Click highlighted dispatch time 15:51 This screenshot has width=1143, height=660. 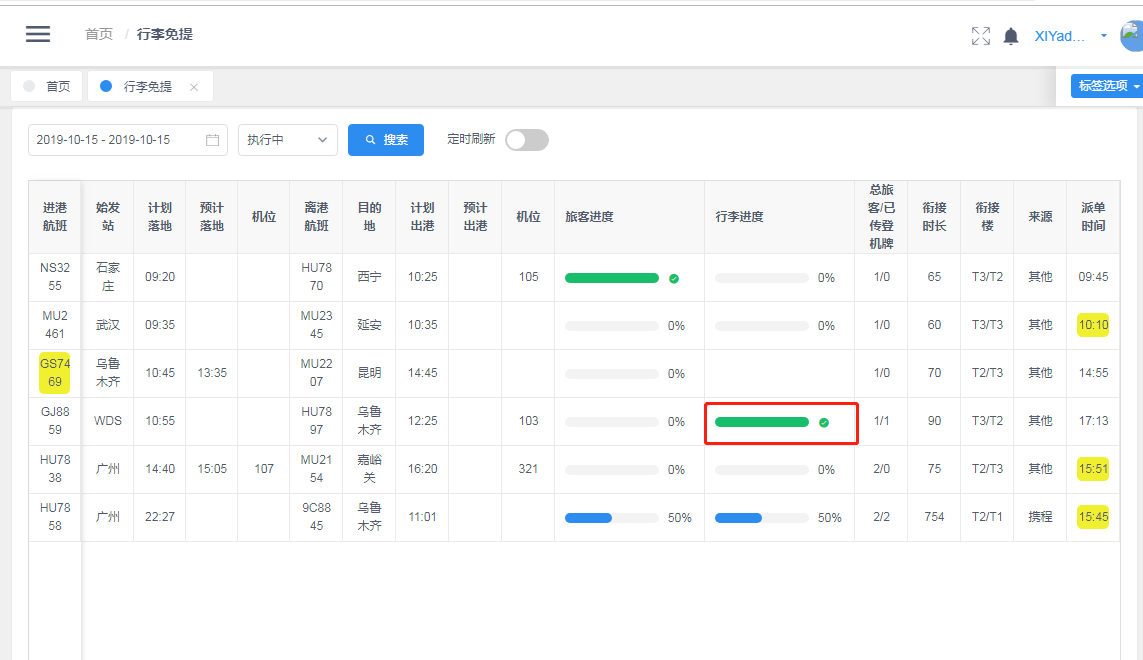(x=1093, y=469)
